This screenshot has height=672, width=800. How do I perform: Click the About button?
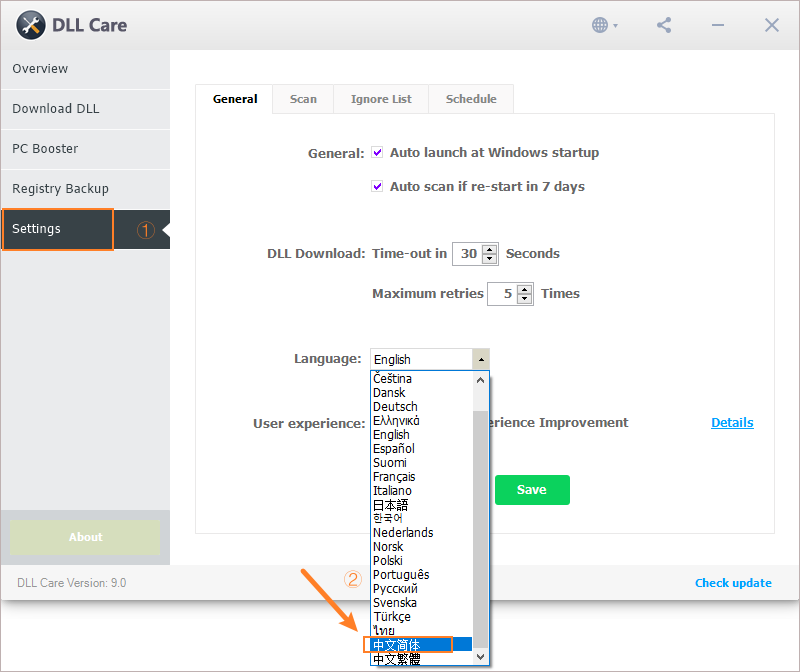pyautogui.click(x=85, y=537)
